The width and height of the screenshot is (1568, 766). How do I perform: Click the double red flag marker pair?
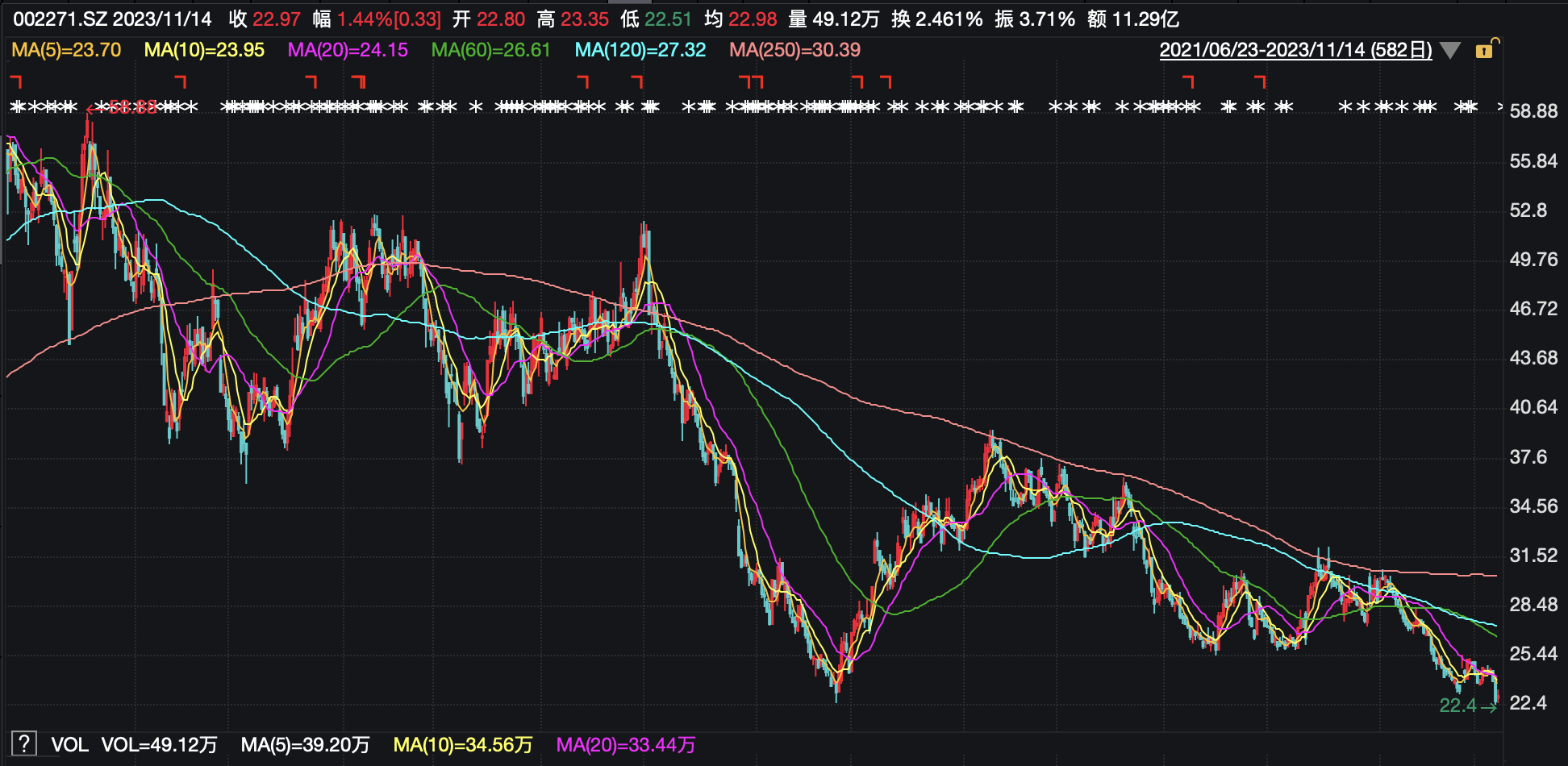(751, 81)
